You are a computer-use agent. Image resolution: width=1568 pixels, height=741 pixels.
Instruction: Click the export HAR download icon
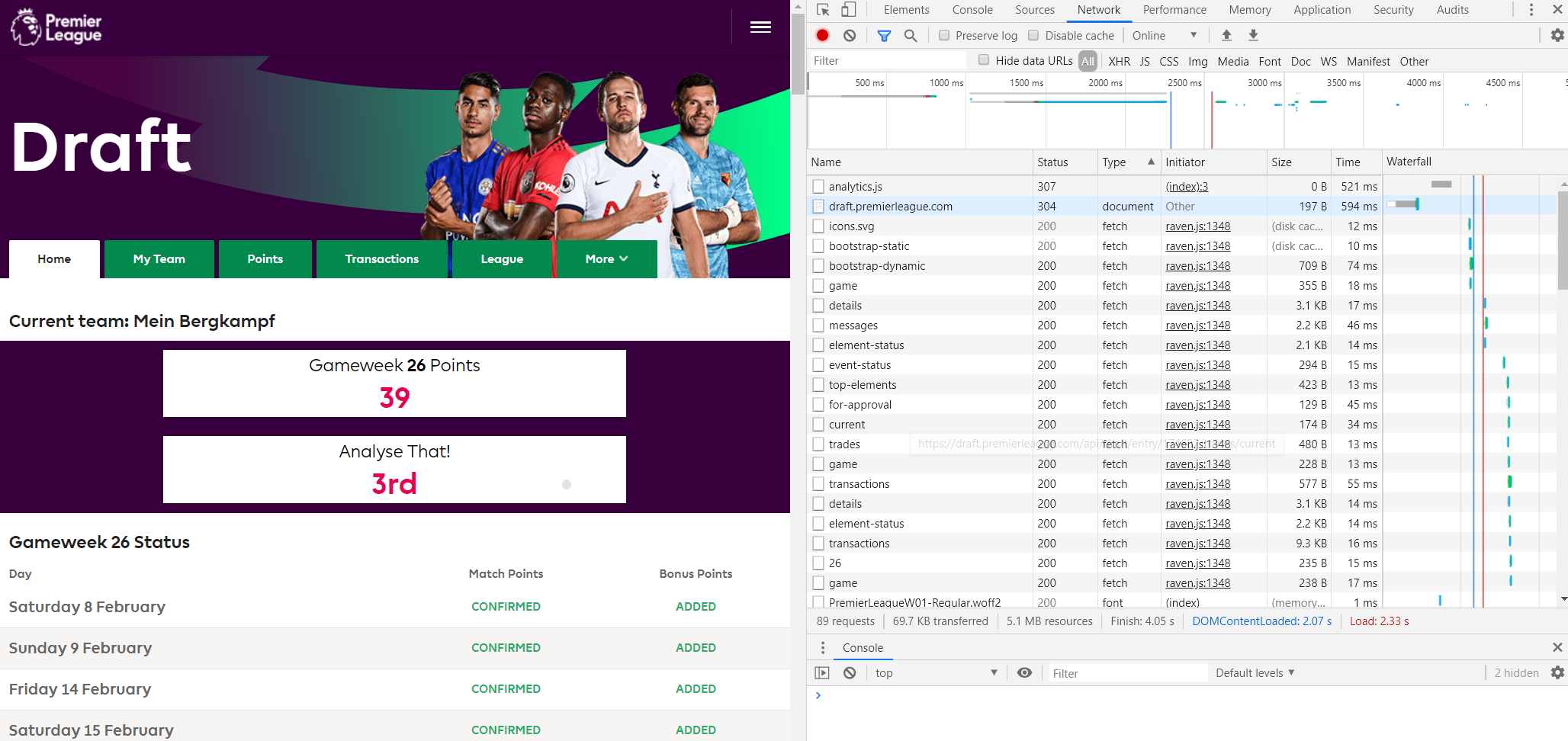click(x=1253, y=35)
